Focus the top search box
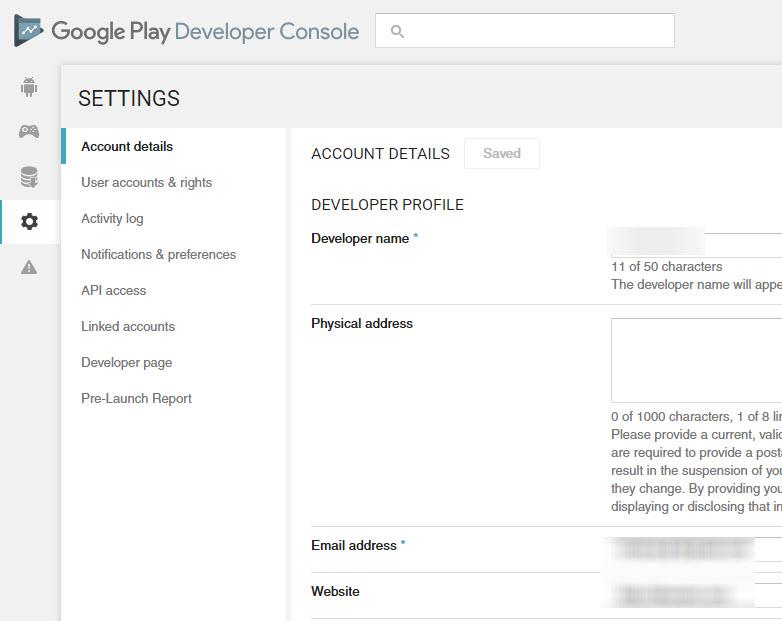The image size is (782, 621). 525,31
